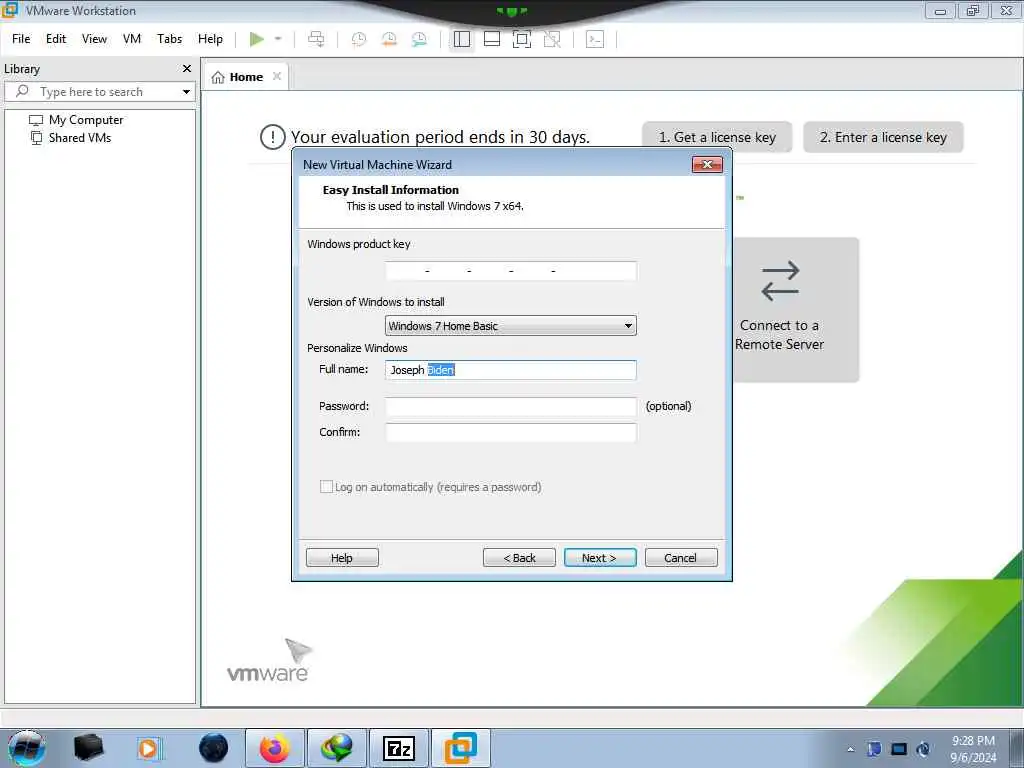This screenshot has width=1024, height=768.
Task: Open Internet Download Manager taskbar icon
Action: click(x=336, y=748)
